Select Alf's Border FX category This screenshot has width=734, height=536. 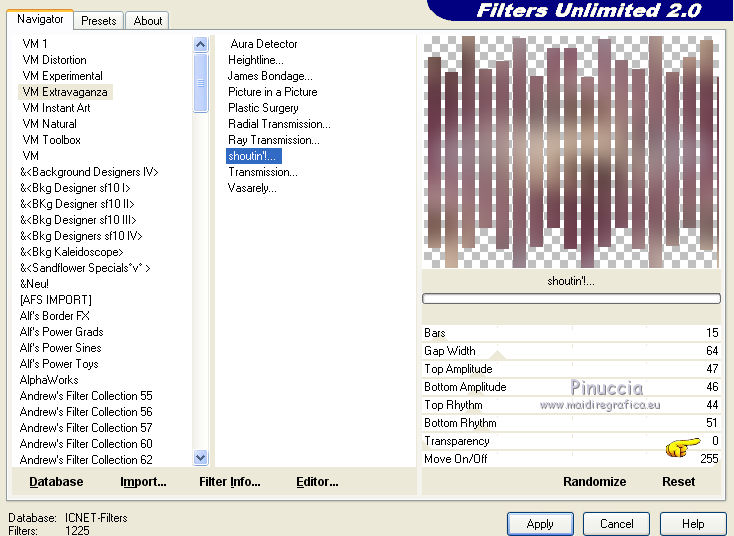coord(54,316)
